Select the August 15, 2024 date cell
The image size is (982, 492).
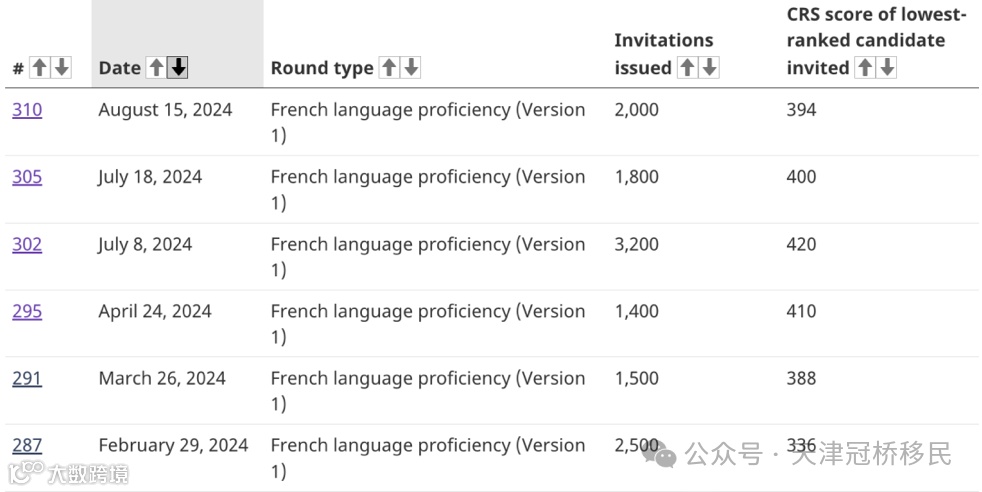point(165,110)
